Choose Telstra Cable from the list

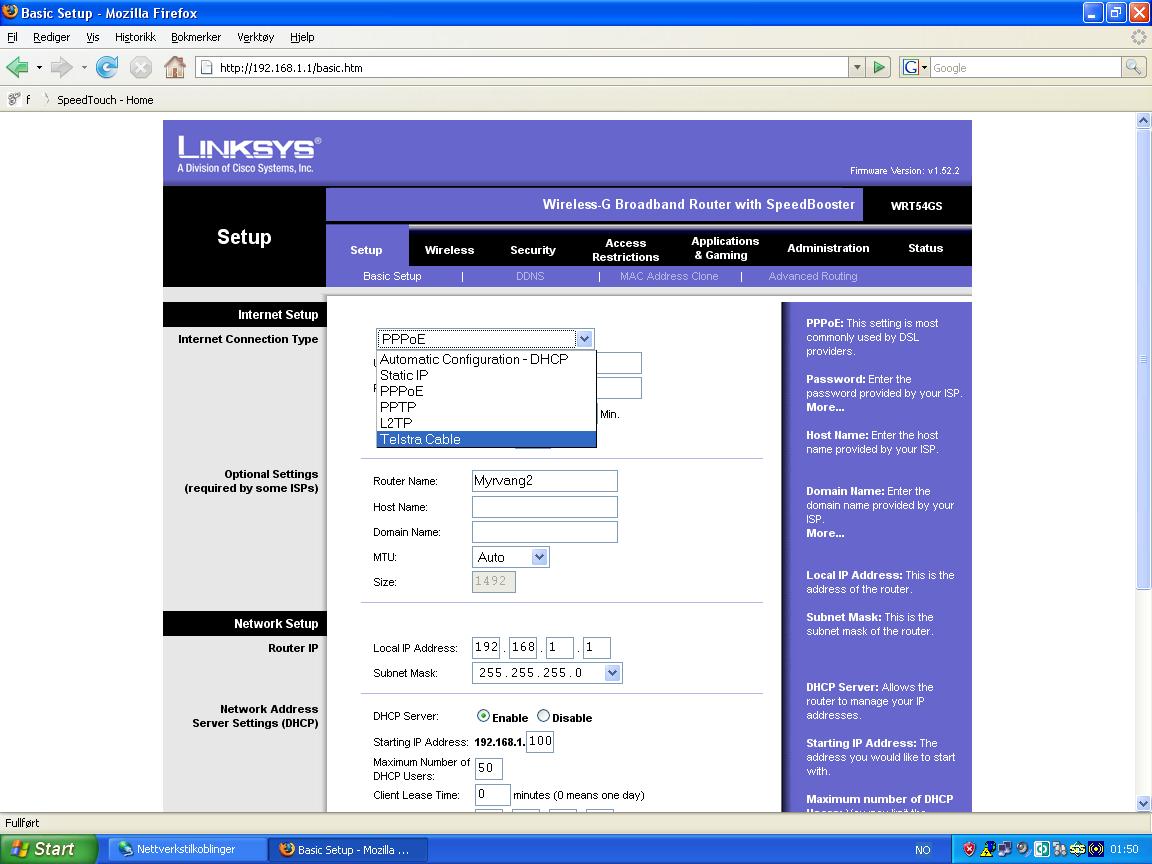pyautogui.click(x=486, y=439)
